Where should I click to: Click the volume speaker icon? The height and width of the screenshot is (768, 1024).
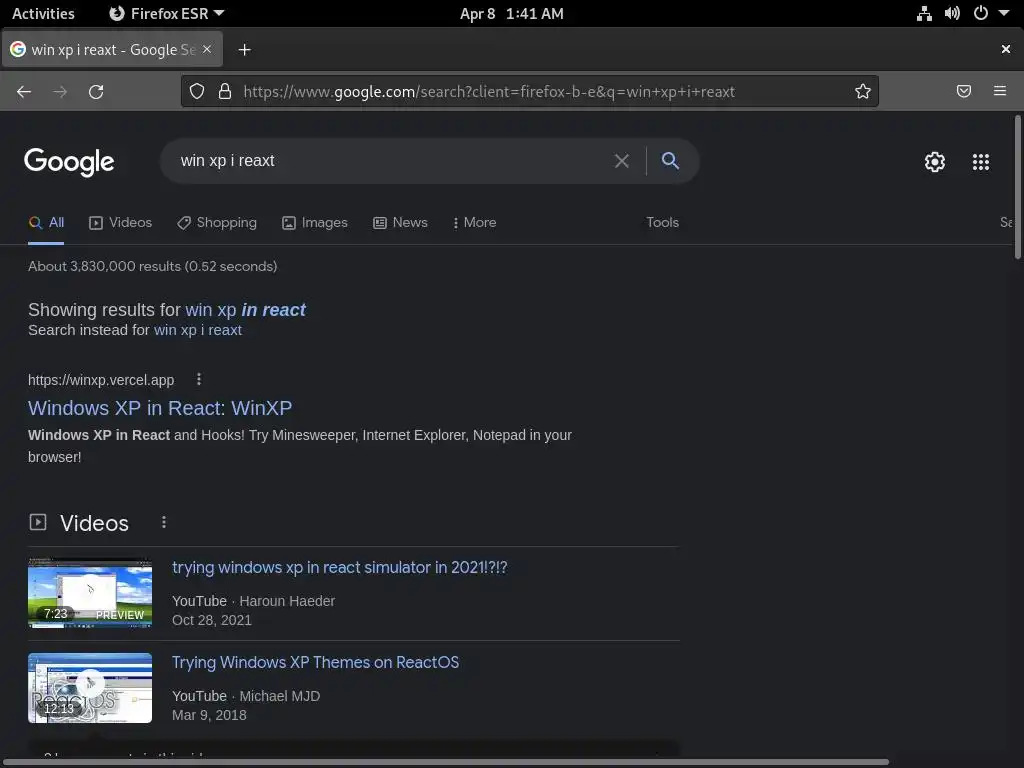pyautogui.click(x=952, y=14)
